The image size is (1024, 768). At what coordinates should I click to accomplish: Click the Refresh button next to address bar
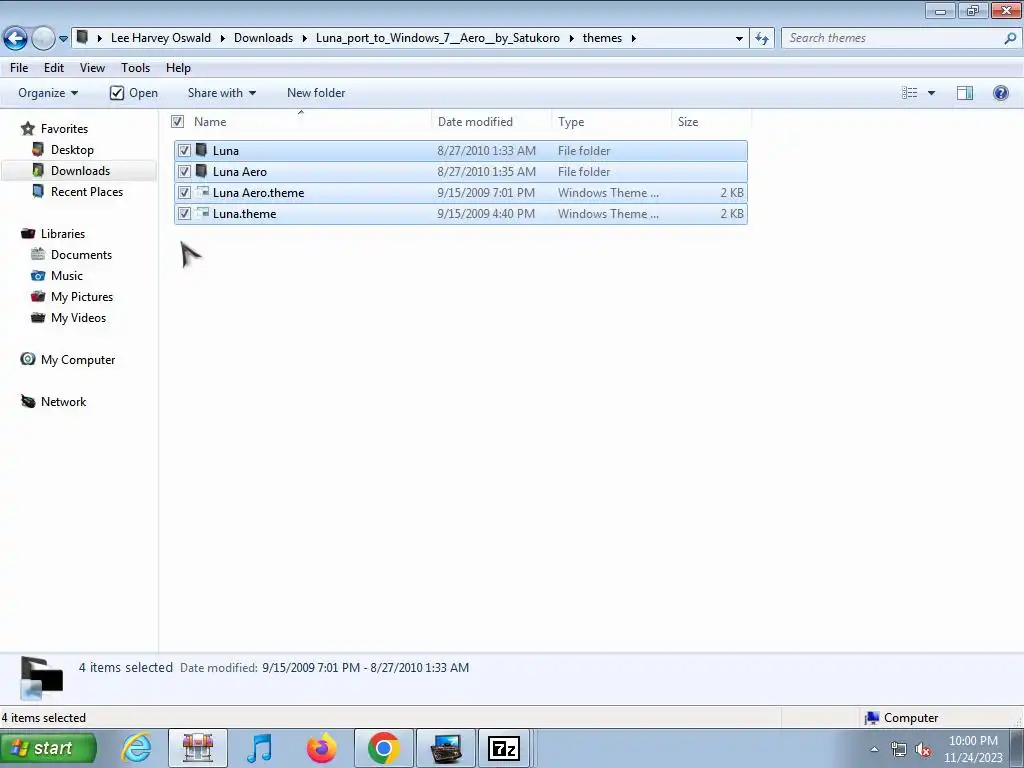(x=761, y=39)
